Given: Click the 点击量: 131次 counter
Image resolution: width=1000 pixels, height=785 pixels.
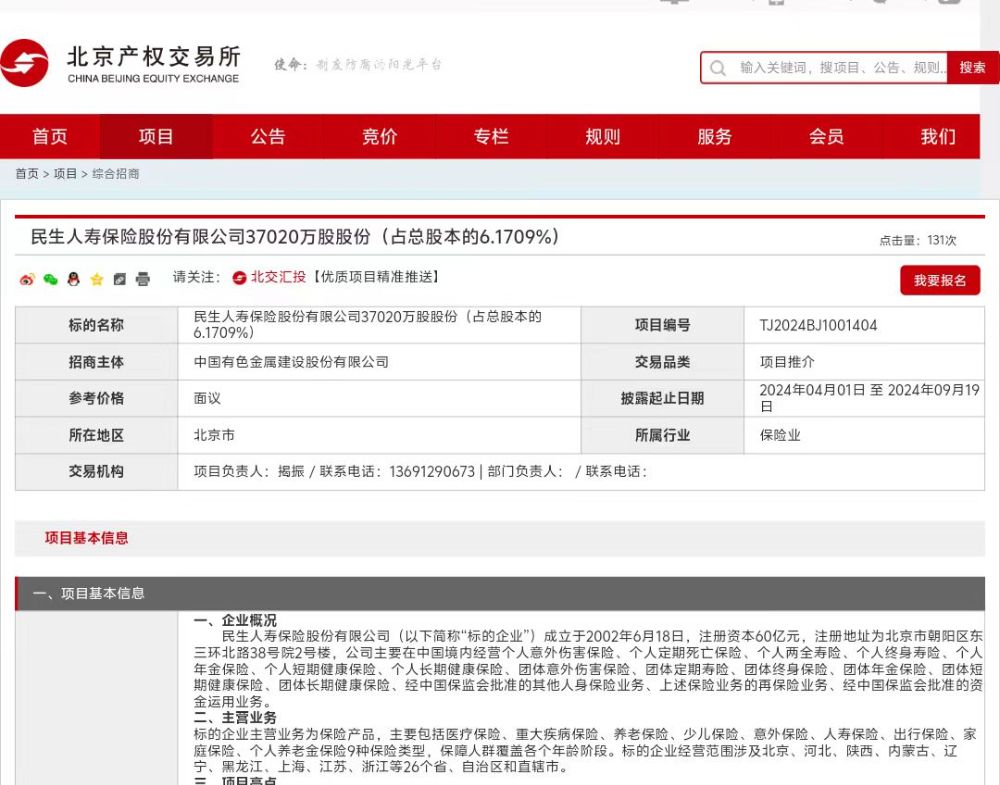Looking at the screenshot, I should click(x=918, y=240).
